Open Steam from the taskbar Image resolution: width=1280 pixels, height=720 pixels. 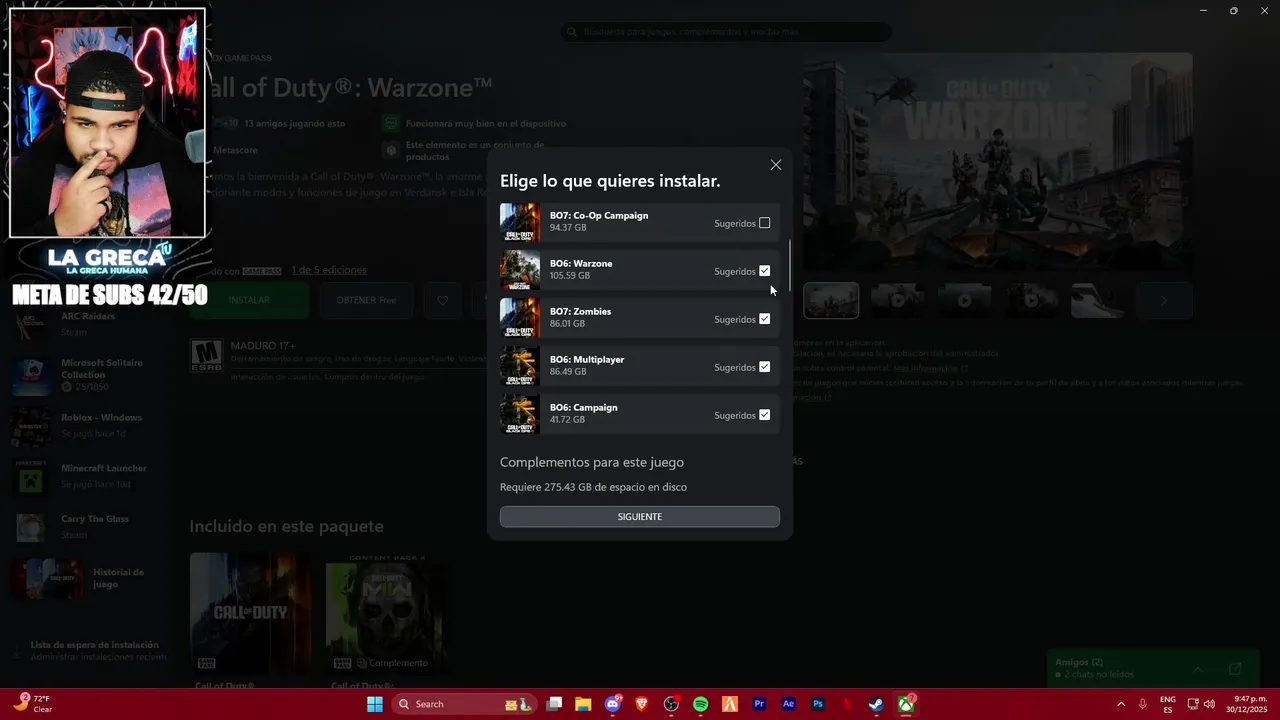point(876,704)
